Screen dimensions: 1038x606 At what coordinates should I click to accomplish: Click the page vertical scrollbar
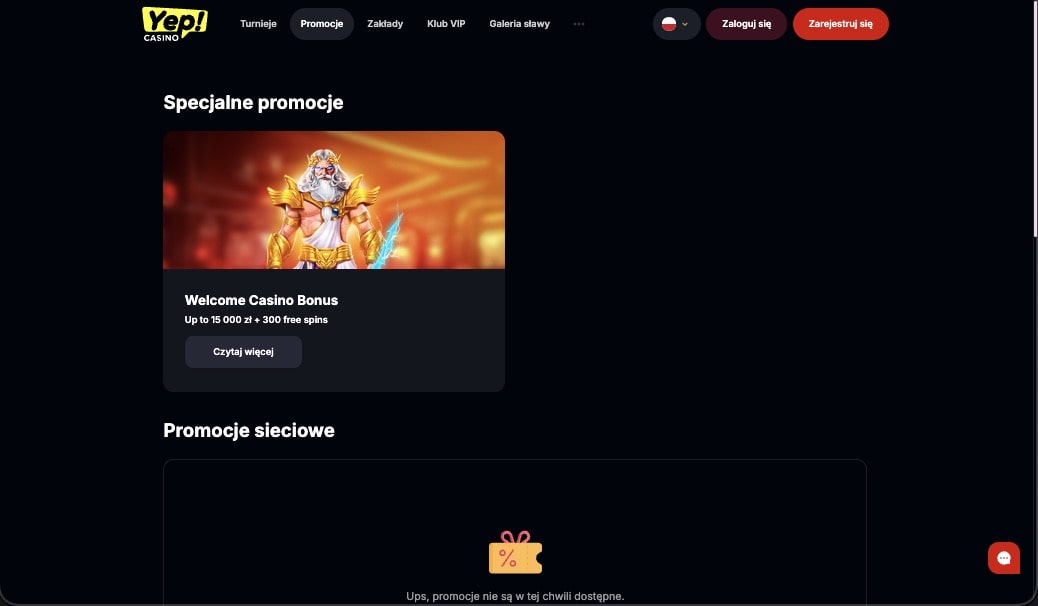[x=1035, y=119]
